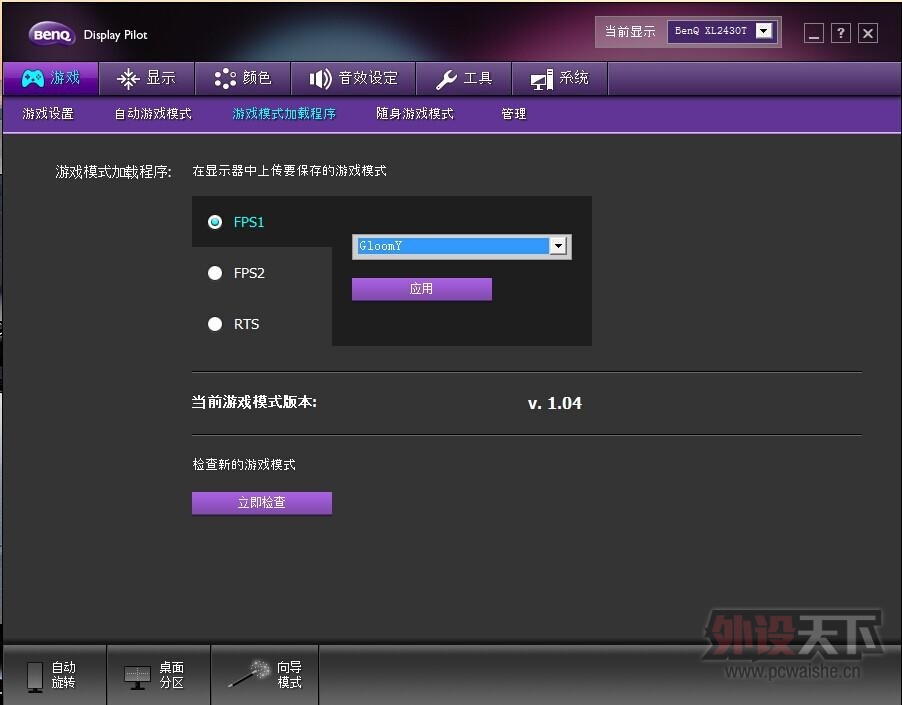This screenshot has width=902, height=705.
Task: Click the BenQ logo
Action: pyautogui.click(x=52, y=35)
